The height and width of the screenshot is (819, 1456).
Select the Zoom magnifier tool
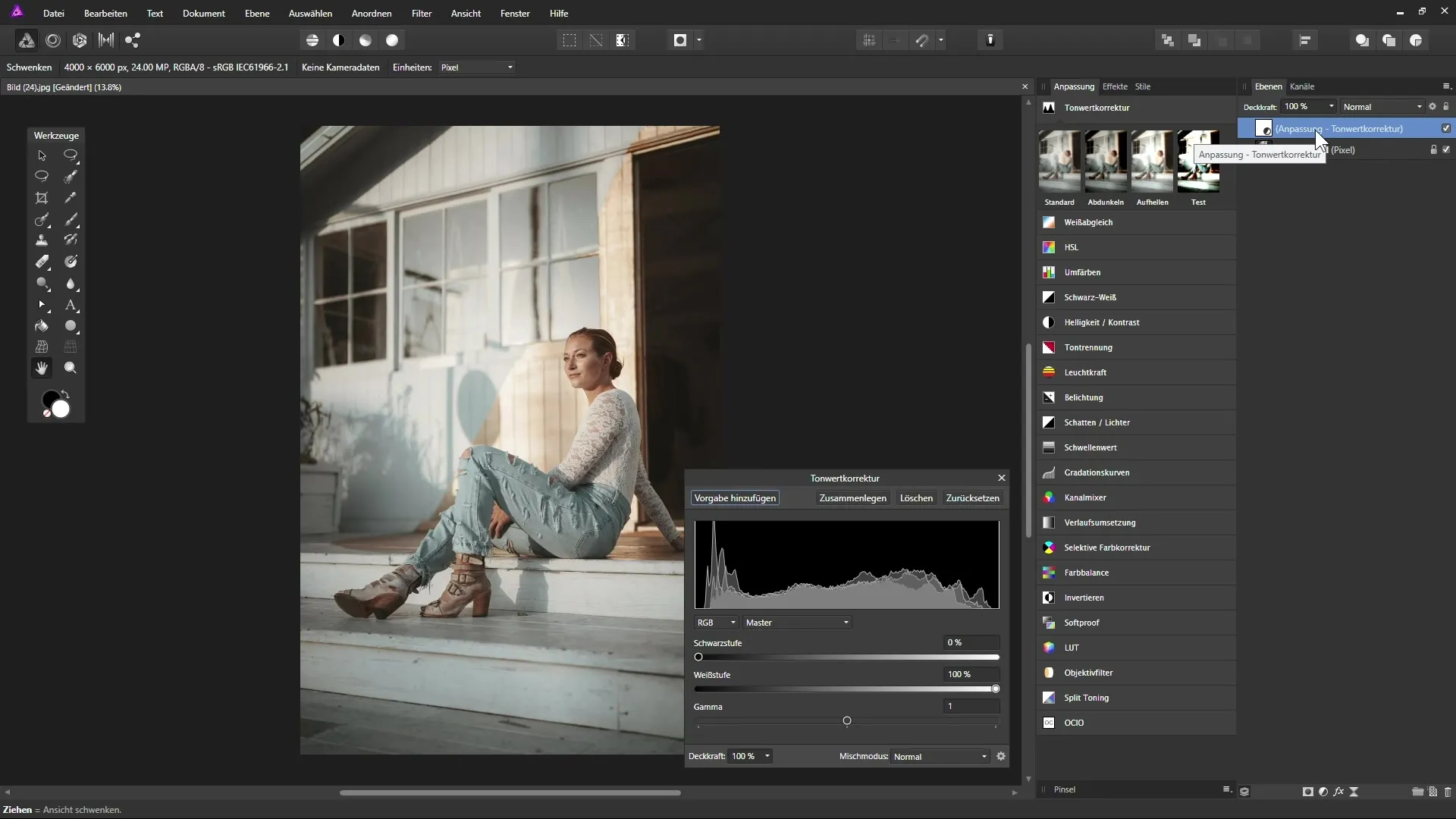[71, 368]
